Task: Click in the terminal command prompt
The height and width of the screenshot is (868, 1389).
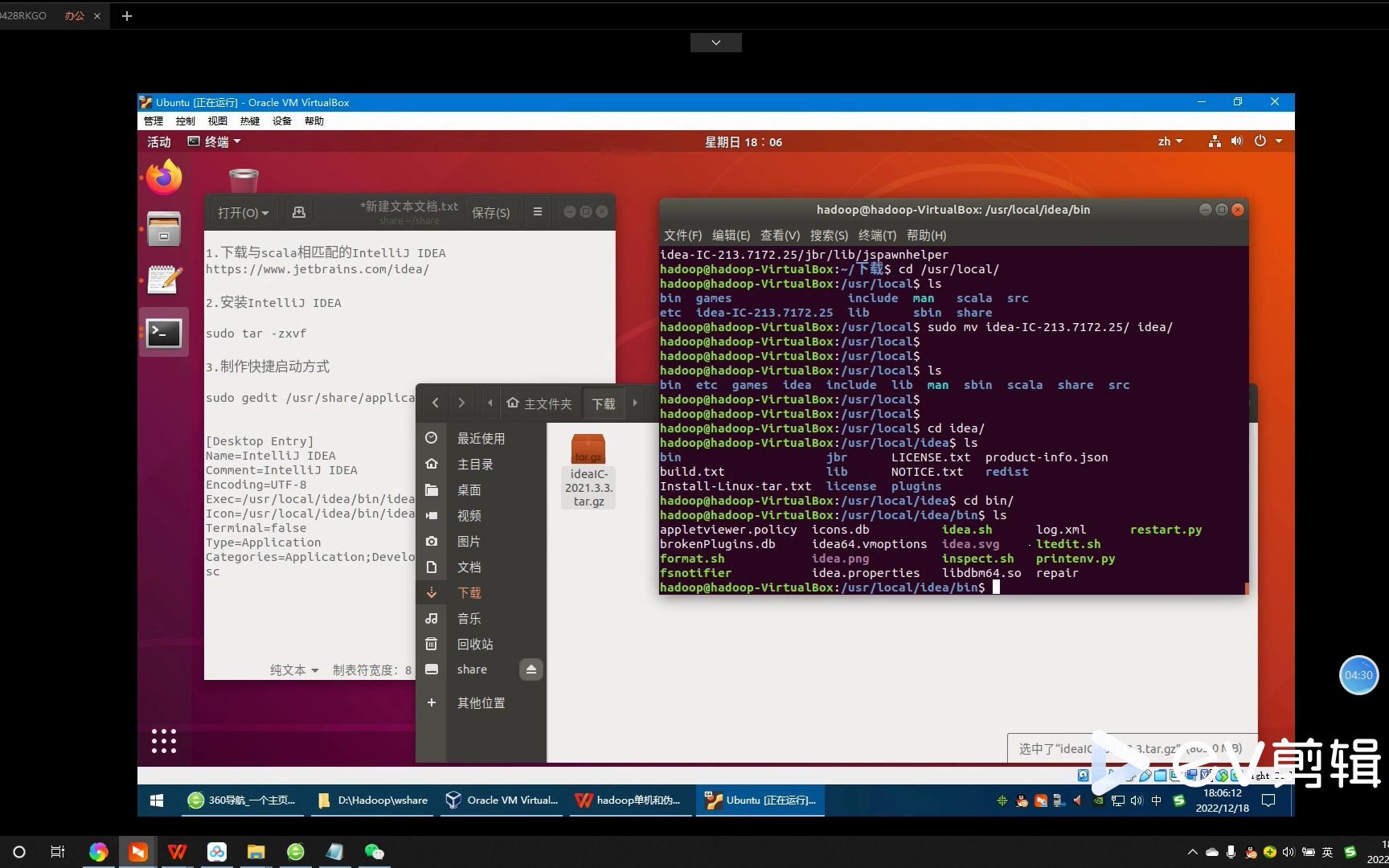Action: tap(996, 588)
